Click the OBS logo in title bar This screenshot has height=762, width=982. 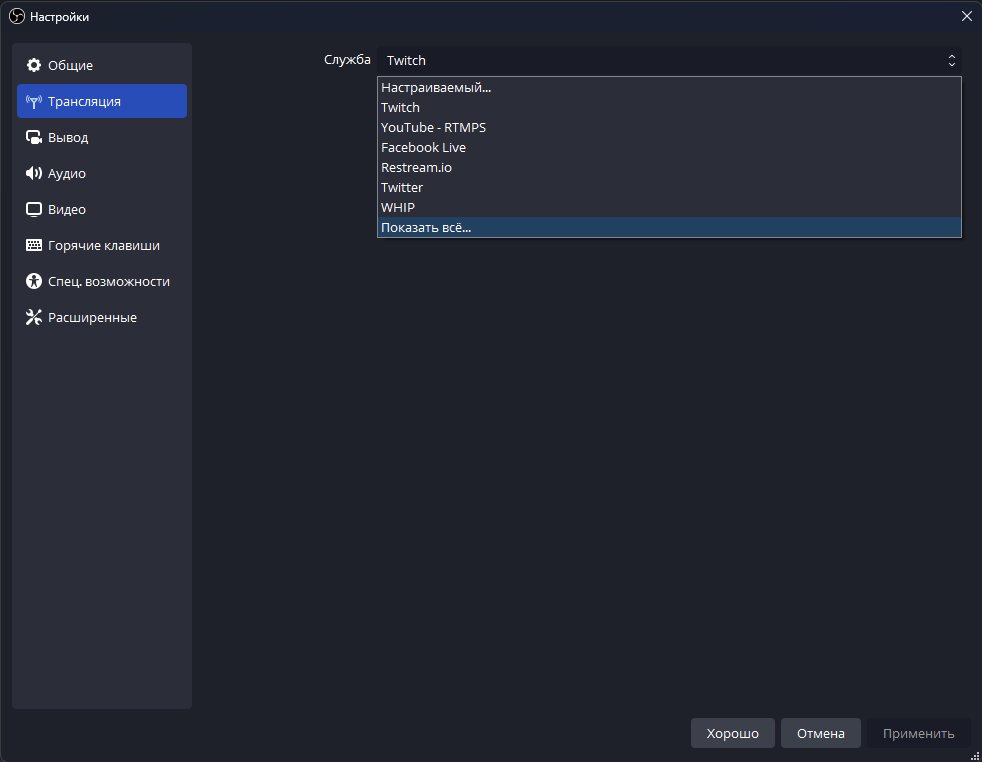tap(17, 17)
